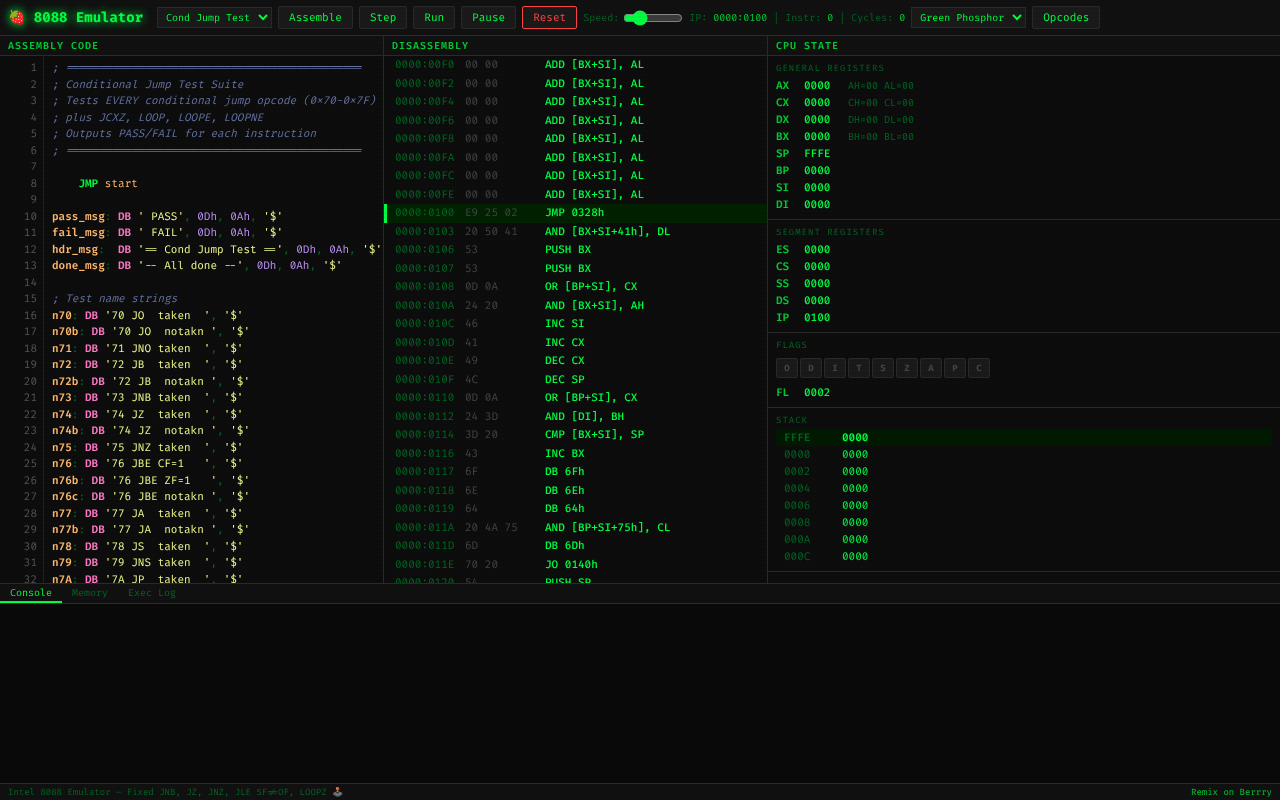Screen dimensions: 1280x800
Task: Click the Console output area
Action: tap(640, 693)
